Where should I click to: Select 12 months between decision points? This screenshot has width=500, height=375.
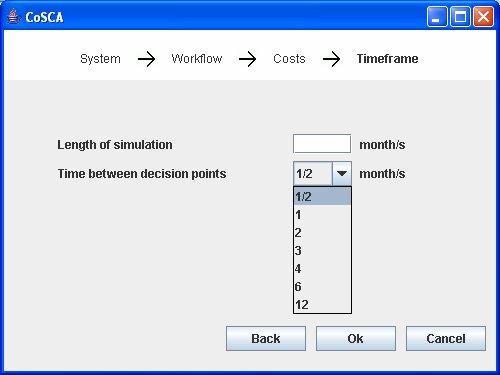[x=322, y=304]
